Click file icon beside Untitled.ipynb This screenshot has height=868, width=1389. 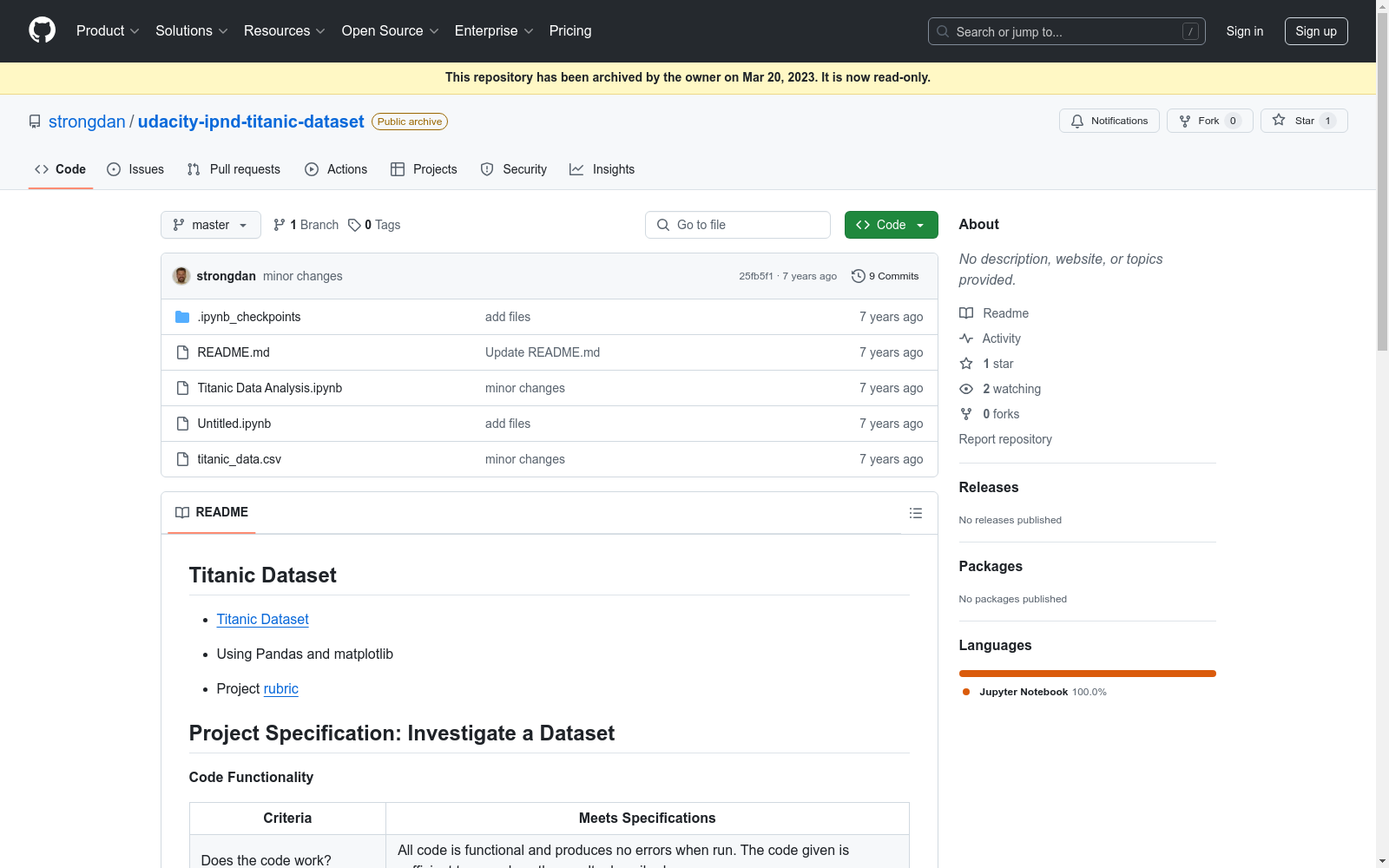point(182,424)
